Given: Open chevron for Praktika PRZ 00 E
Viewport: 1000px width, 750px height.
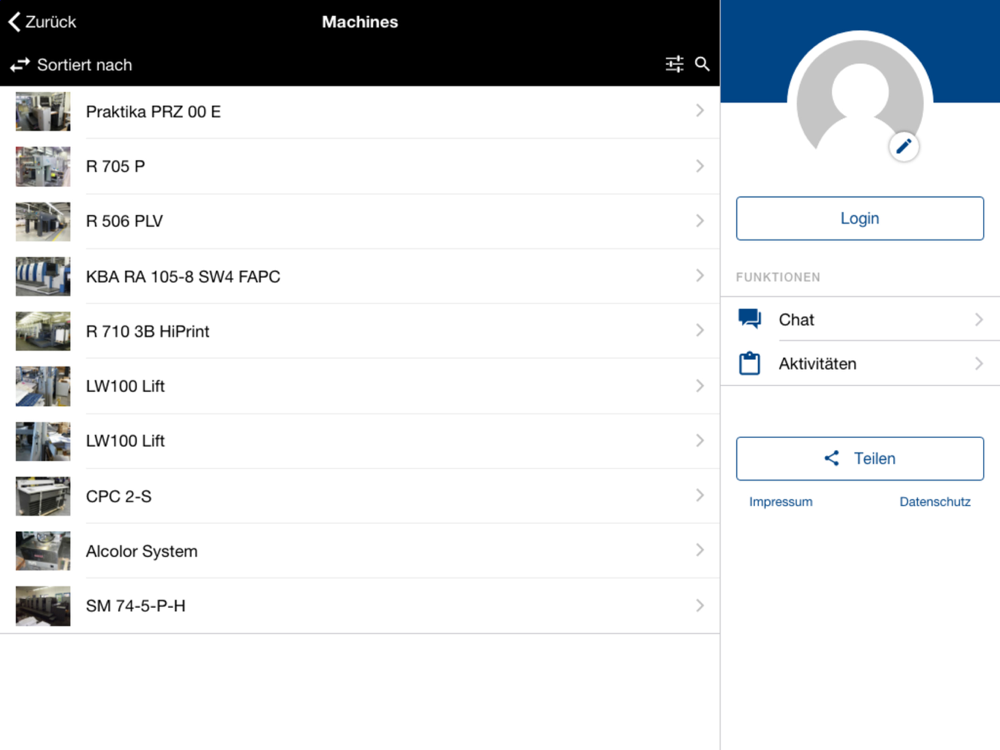Looking at the screenshot, I should (700, 111).
